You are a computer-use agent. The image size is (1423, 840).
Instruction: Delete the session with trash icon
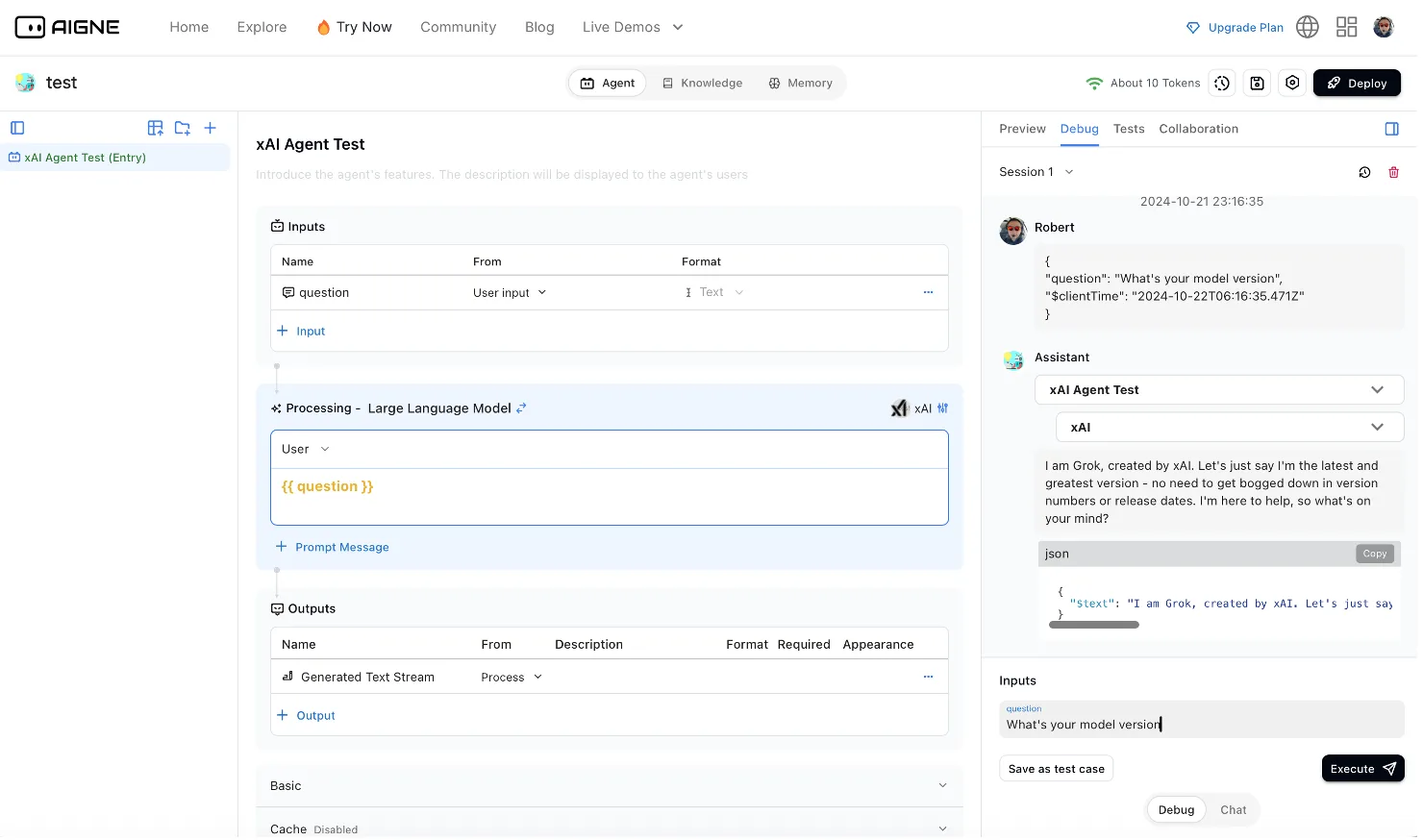[x=1393, y=172]
